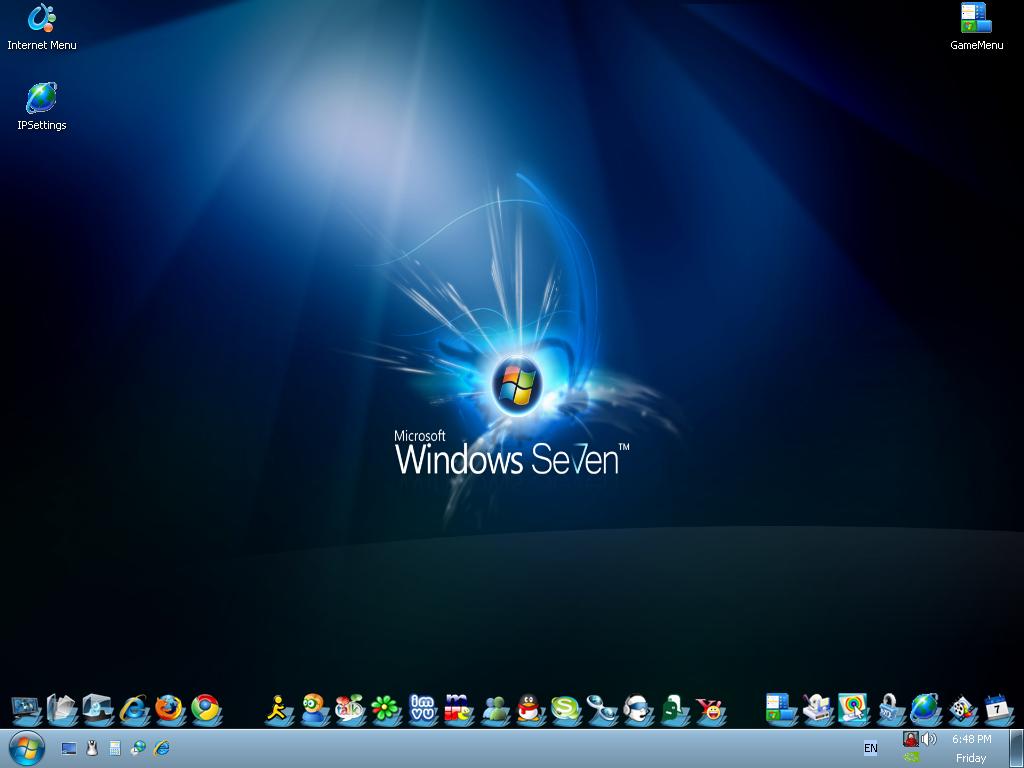Screen dimensions: 1024x768
Task: Click the padlock dock icon
Action: tap(889, 710)
